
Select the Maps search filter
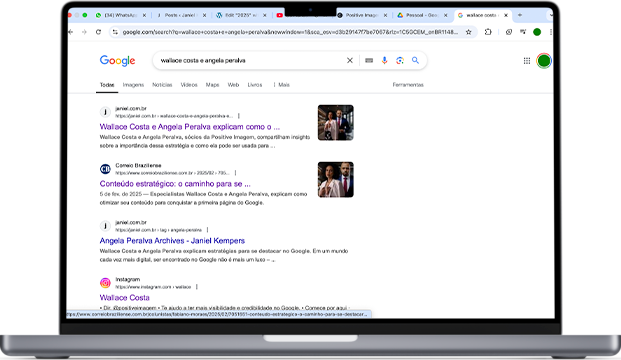pos(212,85)
